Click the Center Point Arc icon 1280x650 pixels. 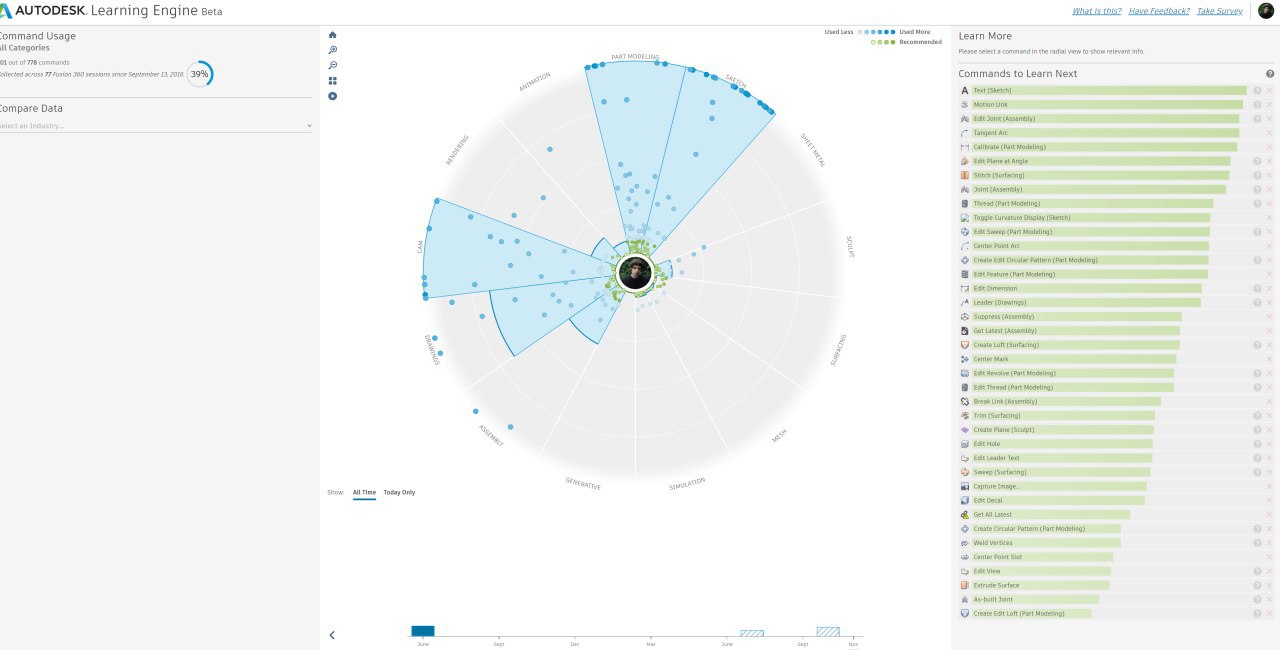coord(965,246)
